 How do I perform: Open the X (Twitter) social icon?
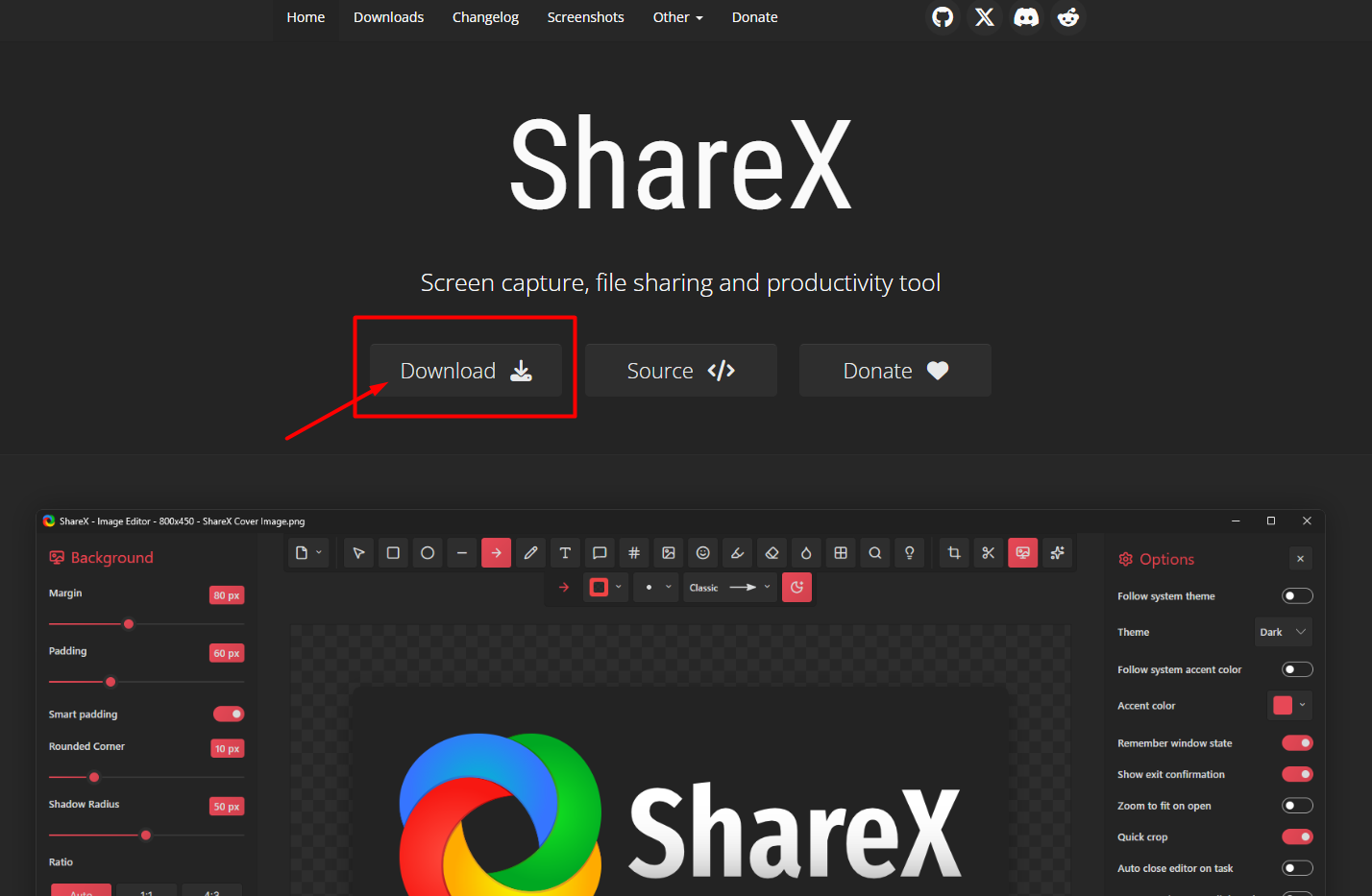tap(985, 17)
